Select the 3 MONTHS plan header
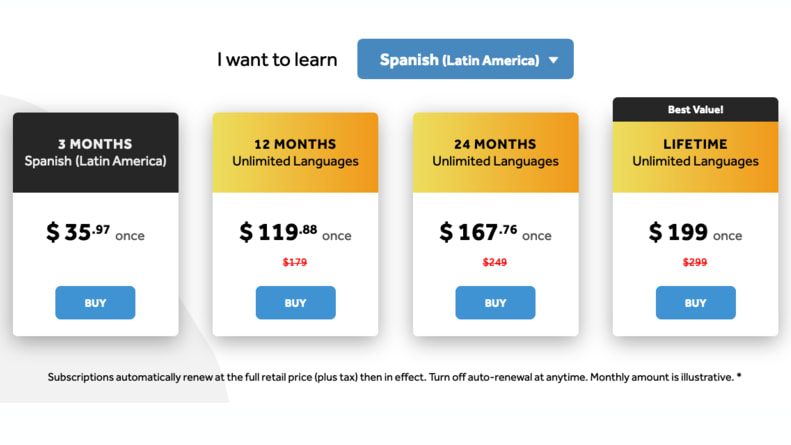 click(95, 152)
